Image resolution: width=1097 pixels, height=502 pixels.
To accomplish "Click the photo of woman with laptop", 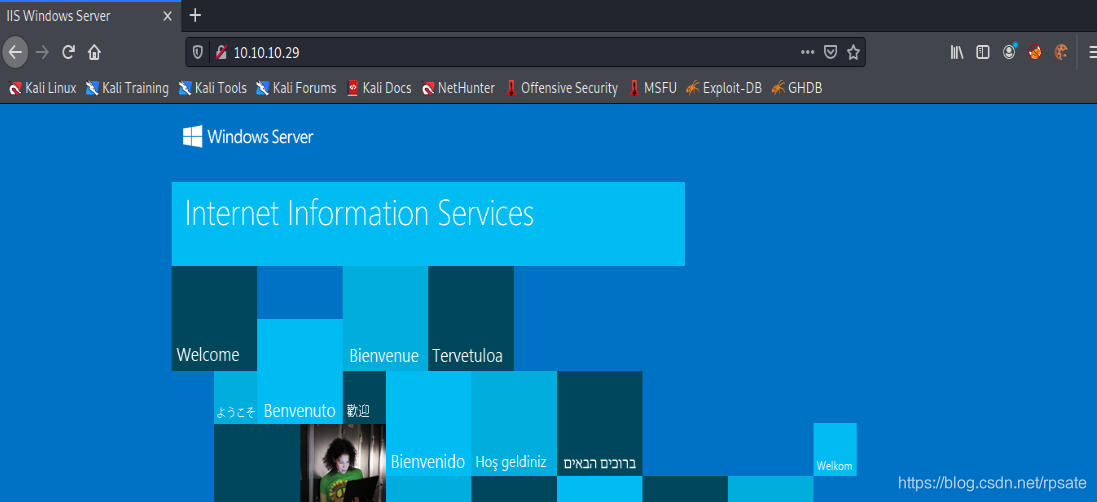I will point(343,463).
